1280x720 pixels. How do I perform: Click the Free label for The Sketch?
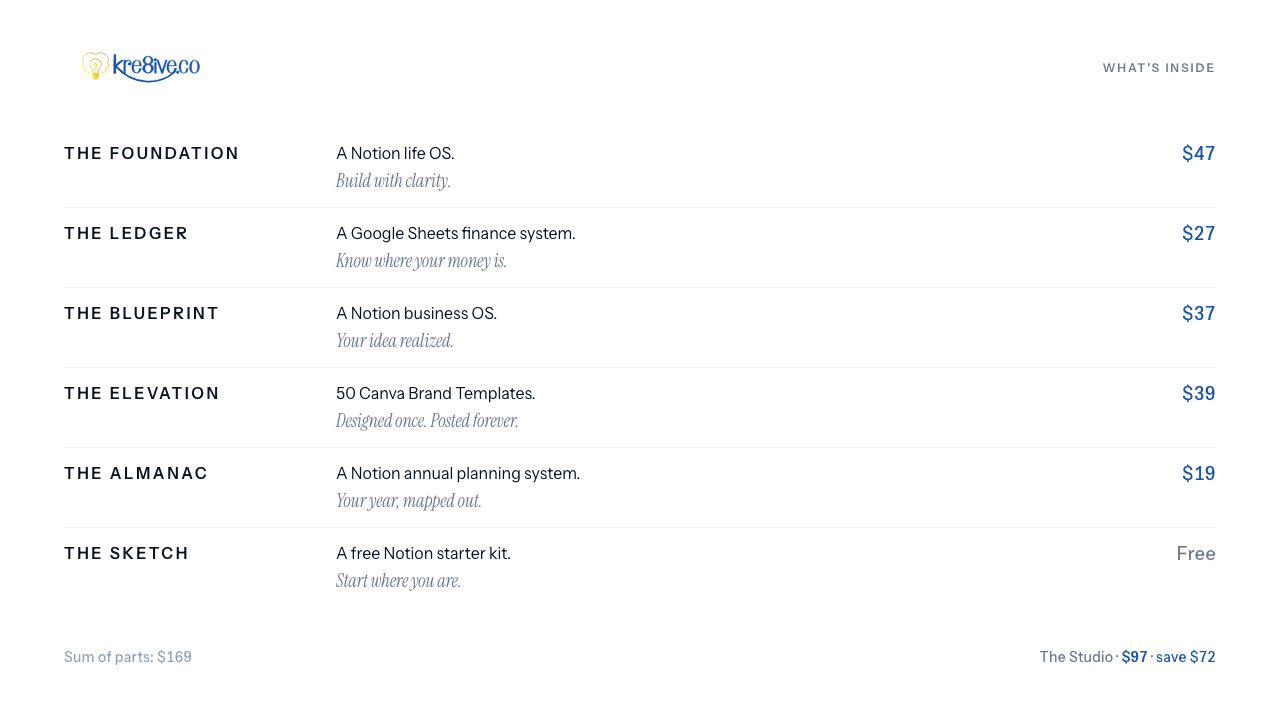(1196, 553)
